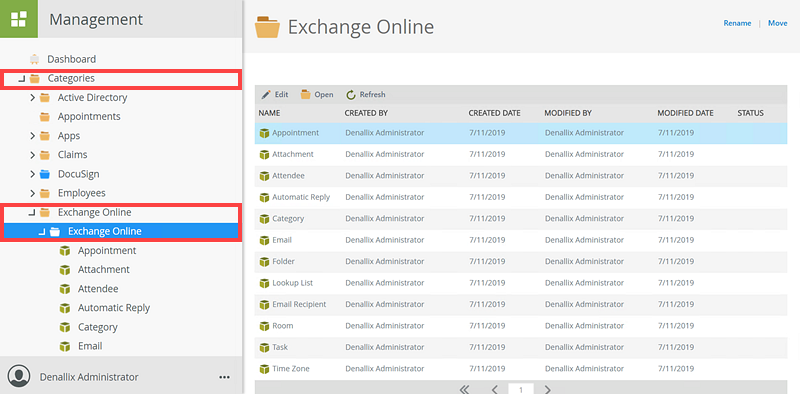Screen dimensions: 800x394
Task: Click the Automatic Reply cube icon in tree
Action: 64,308
